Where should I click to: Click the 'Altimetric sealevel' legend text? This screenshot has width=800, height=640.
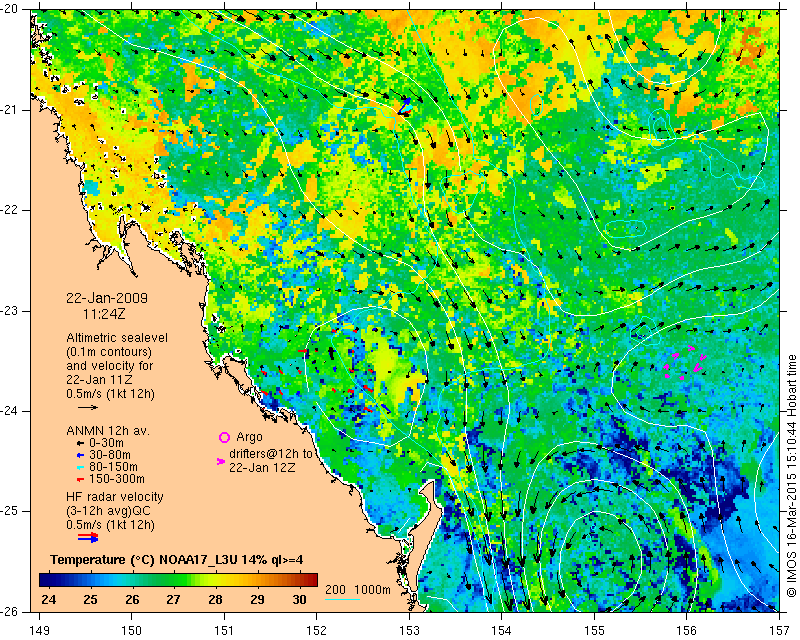pyautogui.click(x=117, y=338)
